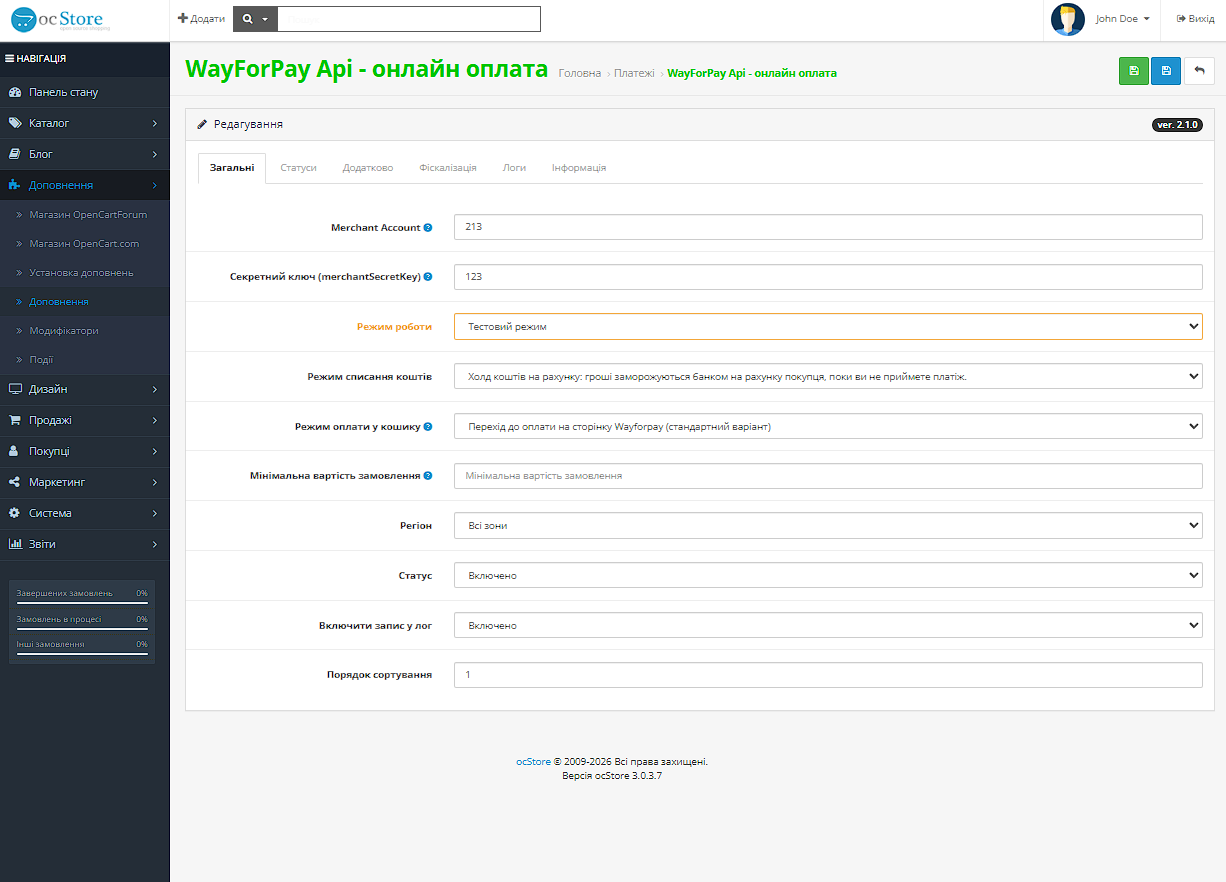Click the Маркетинг share icon
This screenshot has width=1226, height=882.
coord(14,482)
